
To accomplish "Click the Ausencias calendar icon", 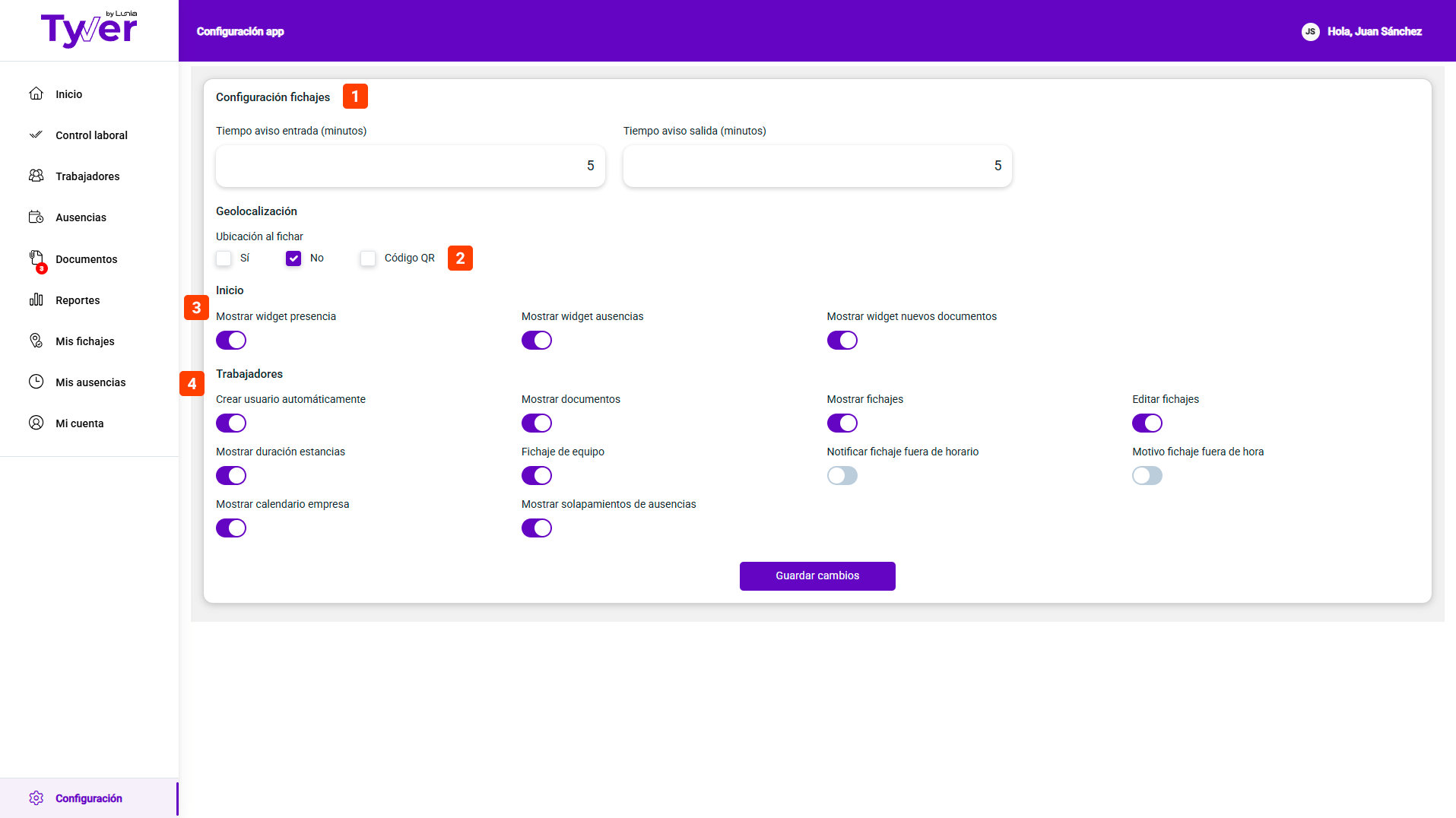I will (36, 217).
